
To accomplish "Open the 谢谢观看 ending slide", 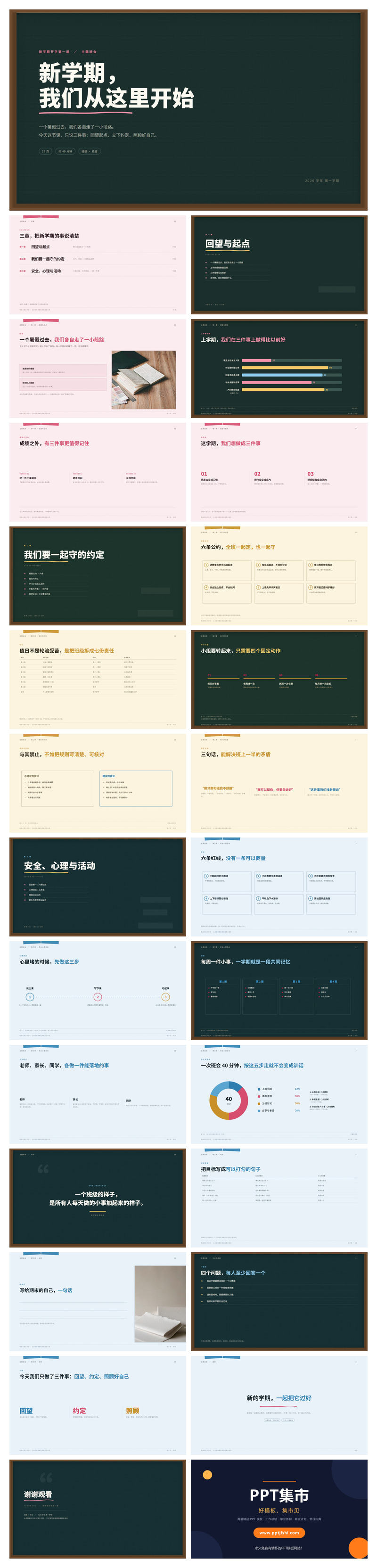I will click(x=98, y=1510).
